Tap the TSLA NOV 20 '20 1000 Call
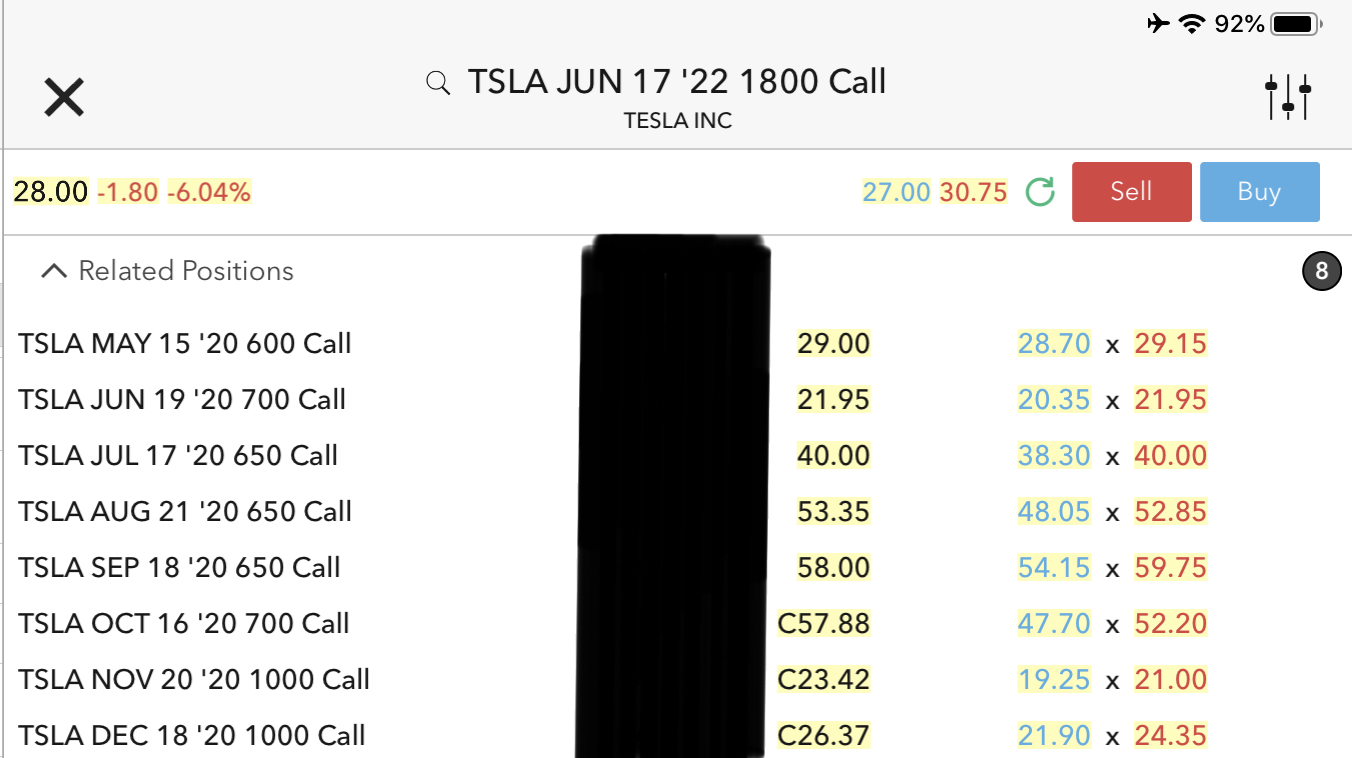 [194, 680]
